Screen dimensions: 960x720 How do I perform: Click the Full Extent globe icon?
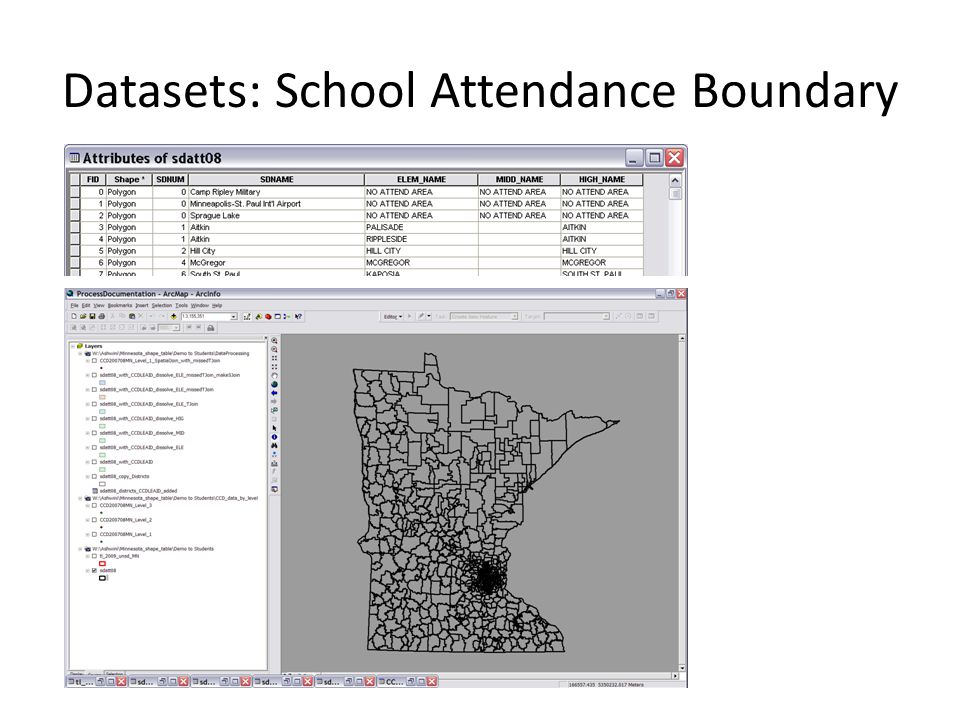(x=274, y=384)
